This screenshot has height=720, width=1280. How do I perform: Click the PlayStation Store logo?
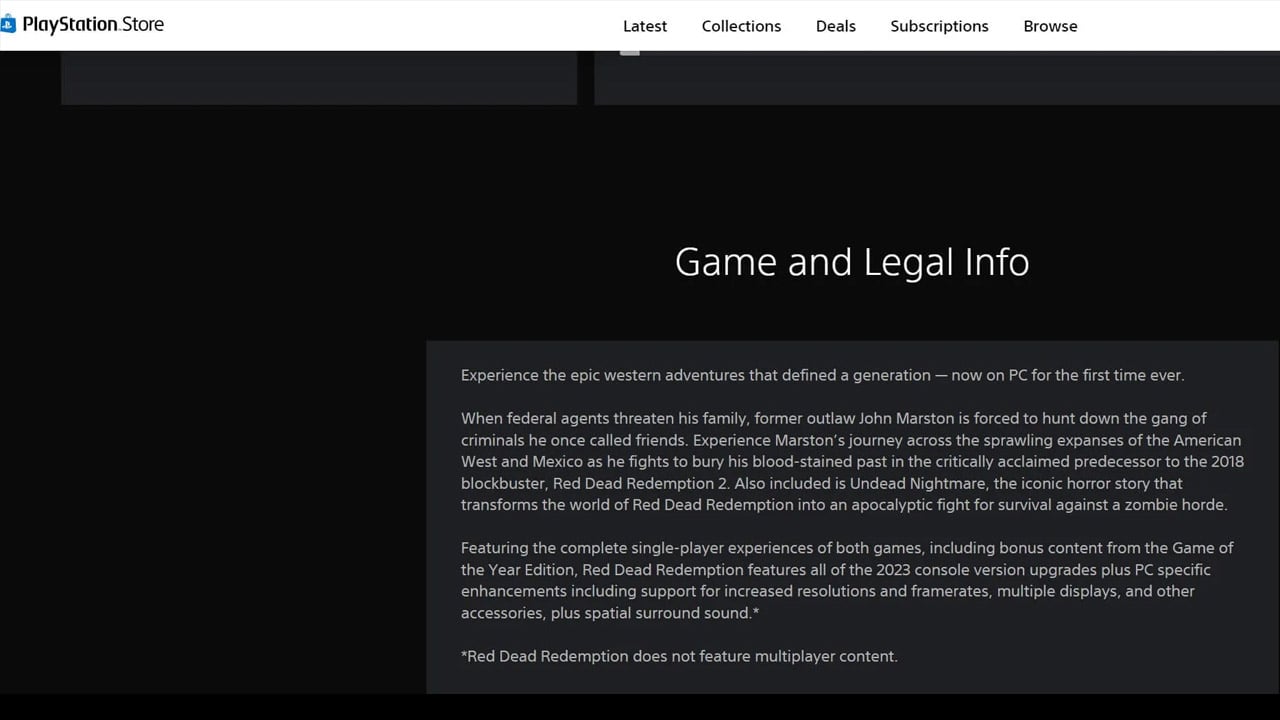coord(82,25)
